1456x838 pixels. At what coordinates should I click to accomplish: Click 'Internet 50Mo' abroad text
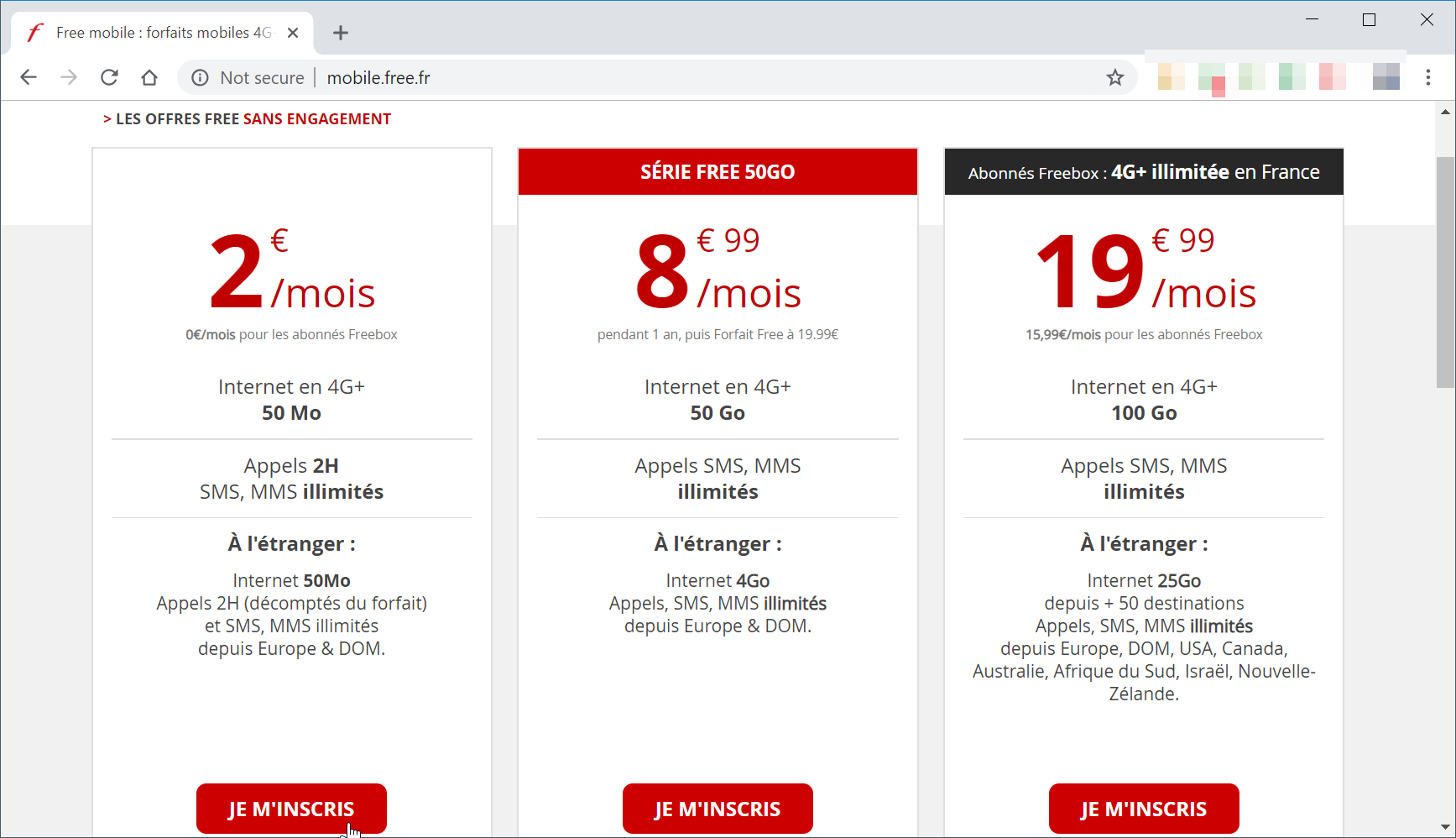pyautogui.click(x=291, y=580)
